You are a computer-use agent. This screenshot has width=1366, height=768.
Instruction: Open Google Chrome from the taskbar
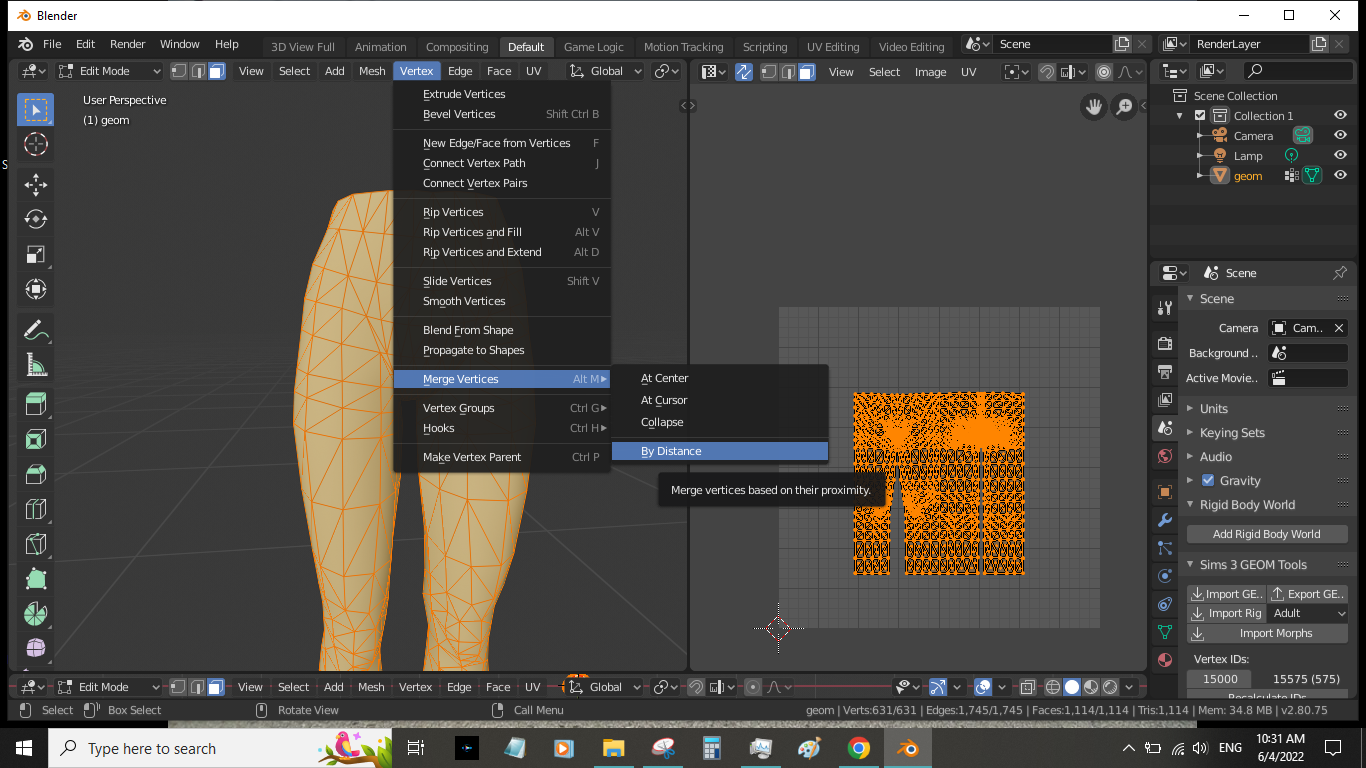[x=858, y=748]
